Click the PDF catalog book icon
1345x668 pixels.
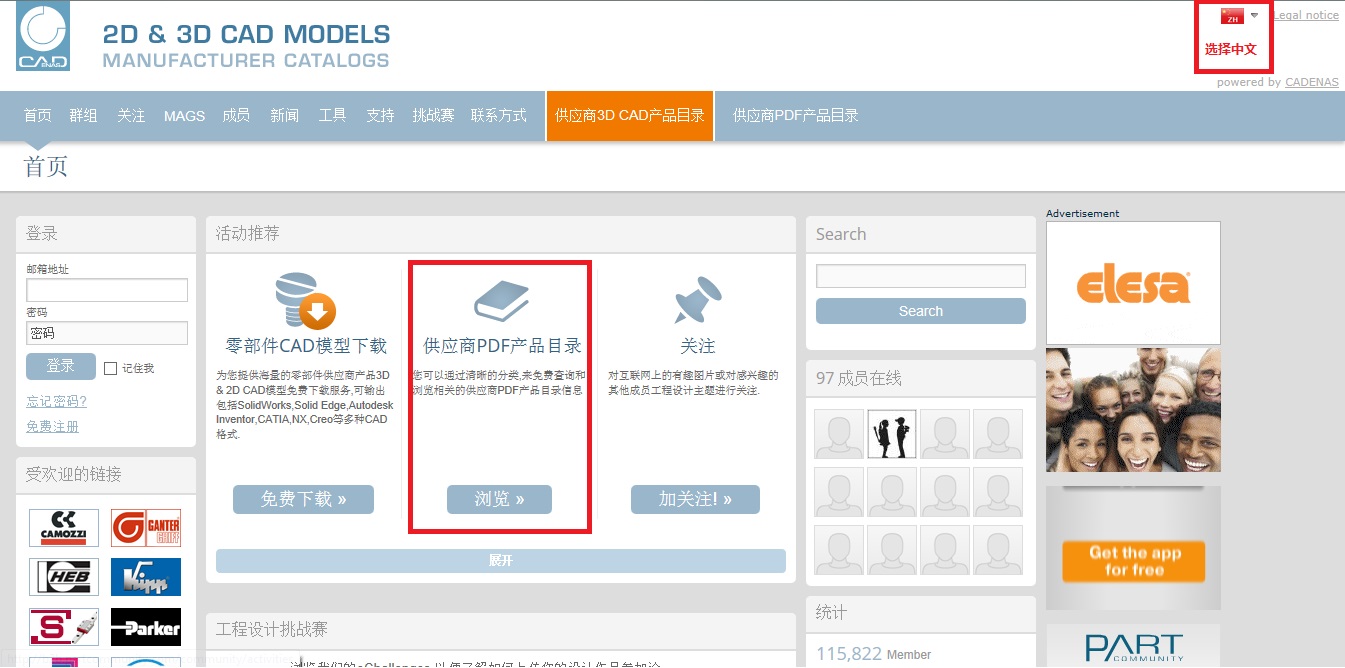click(x=501, y=301)
